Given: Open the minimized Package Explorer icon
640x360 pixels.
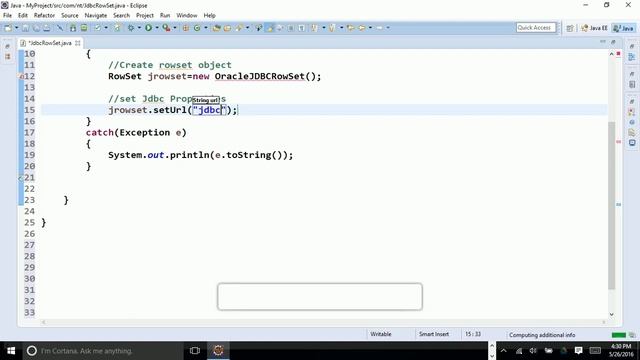Looking at the screenshot, I should click(x=8, y=57).
